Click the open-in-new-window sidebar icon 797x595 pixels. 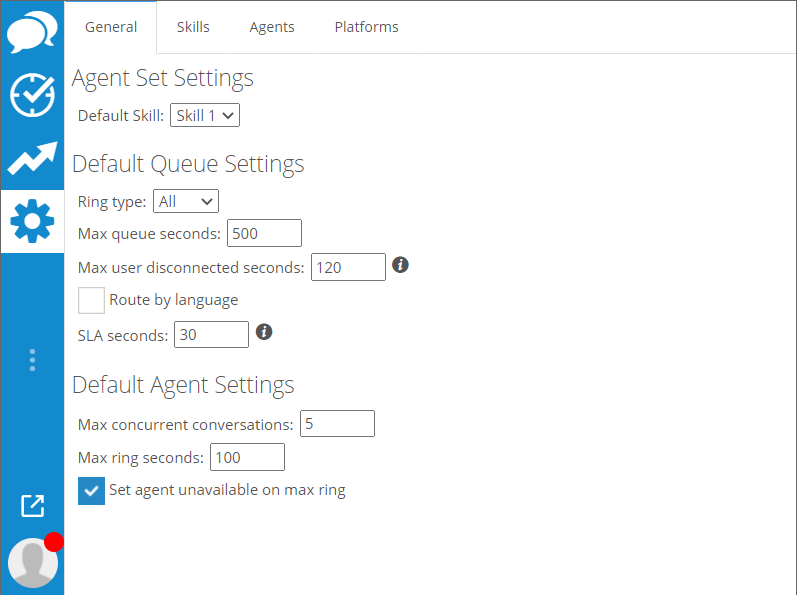(32, 506)
